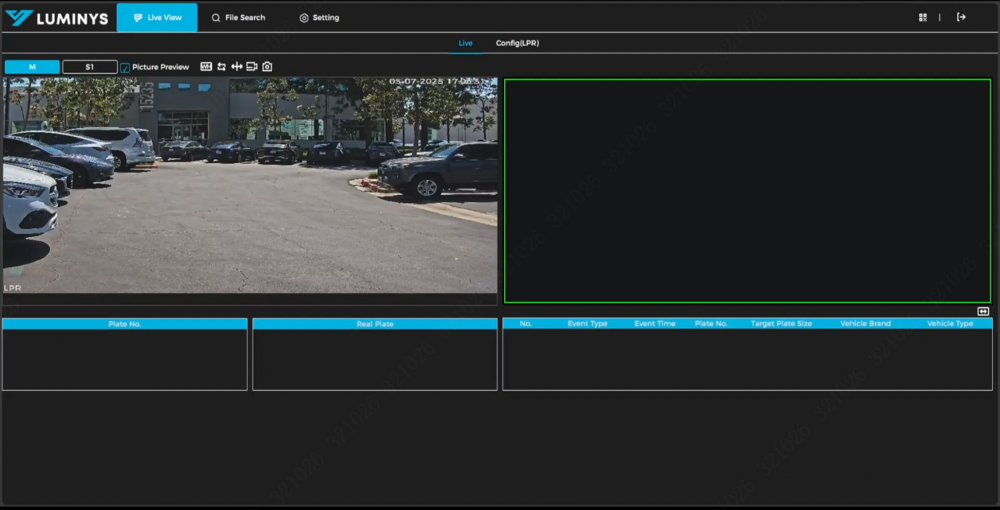The width and height of the screenshot is (1000, 510).
Task: Click the Vehicle Brand column header
Action: pos(865,324)
